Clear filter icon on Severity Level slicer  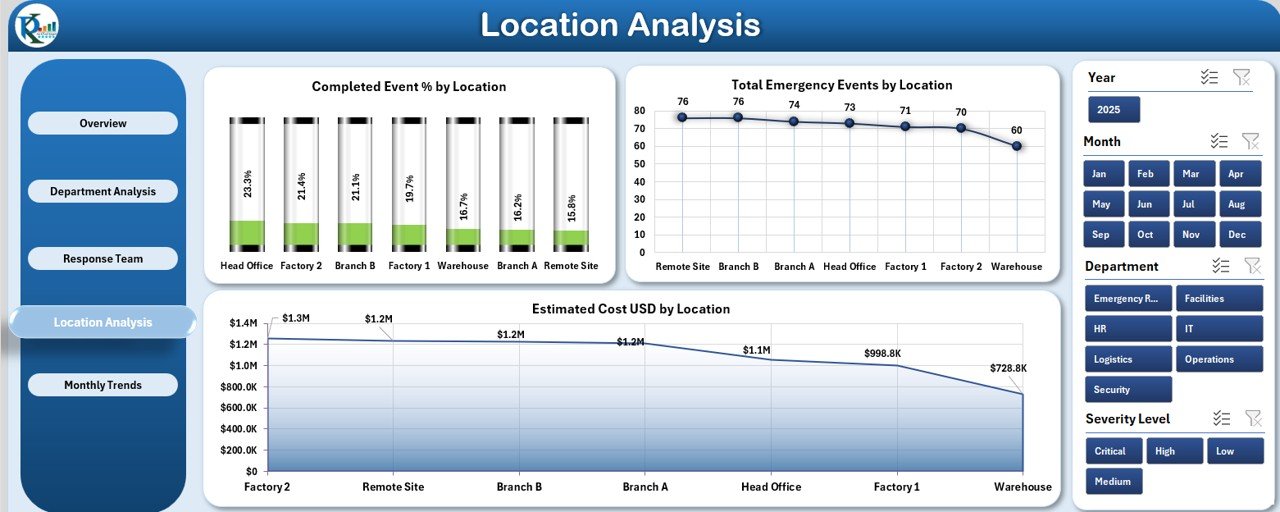tap(1252, 418)
